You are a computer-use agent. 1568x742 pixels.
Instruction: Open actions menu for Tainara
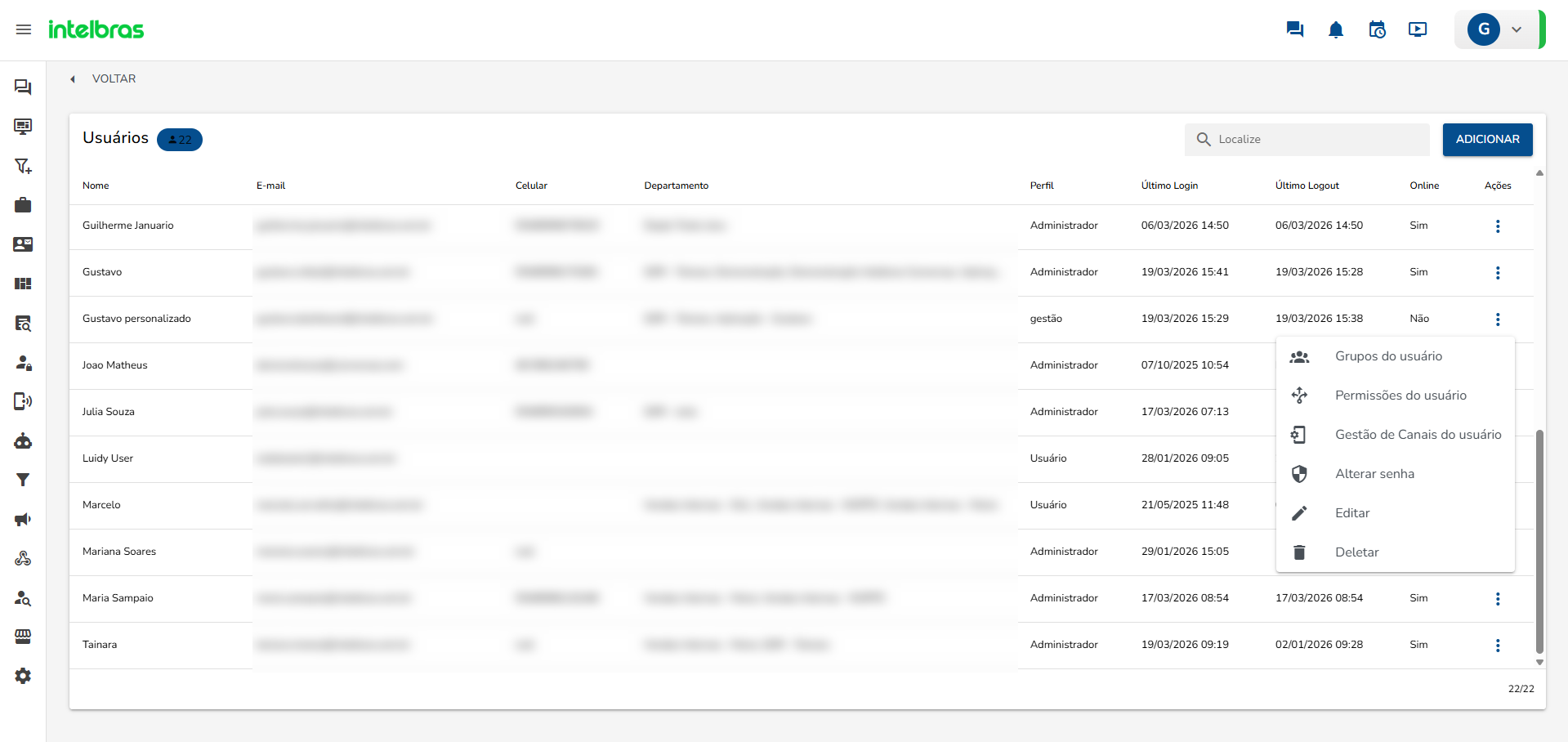1497,646
